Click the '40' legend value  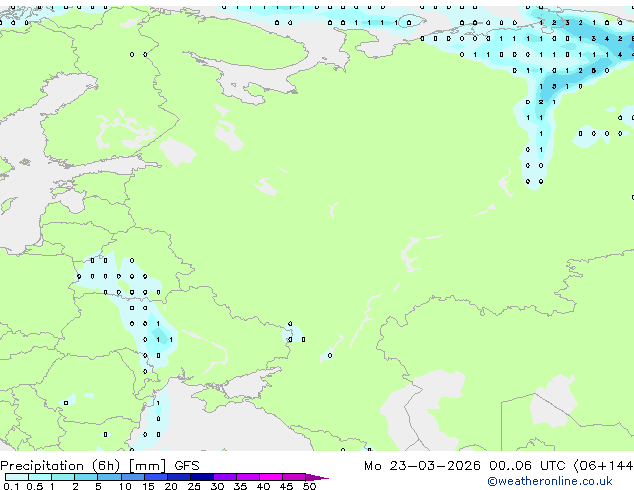(x=263, y=486)
